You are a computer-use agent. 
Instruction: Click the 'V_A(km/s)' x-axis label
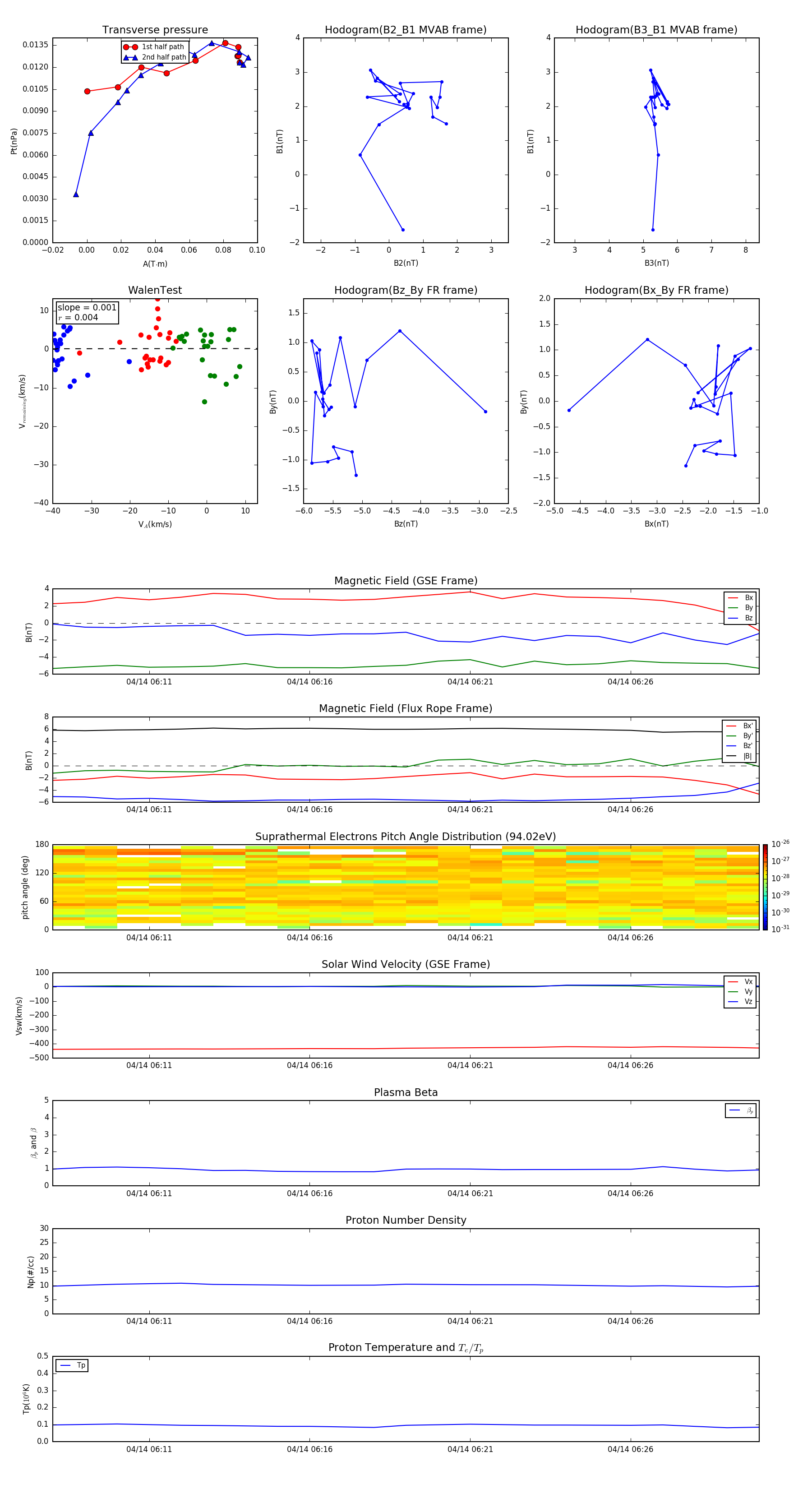[155, 524]
